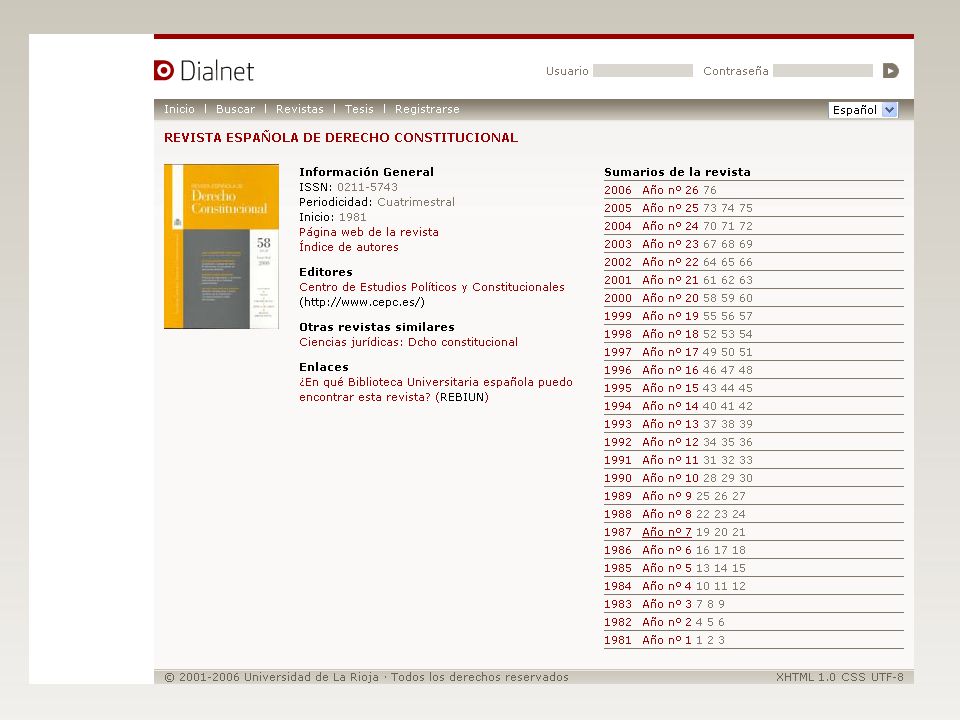The image size is (960, 720).
Task: Open Año nº 26 for 2006
Action: pyautogui.click(x=670, y=190)
